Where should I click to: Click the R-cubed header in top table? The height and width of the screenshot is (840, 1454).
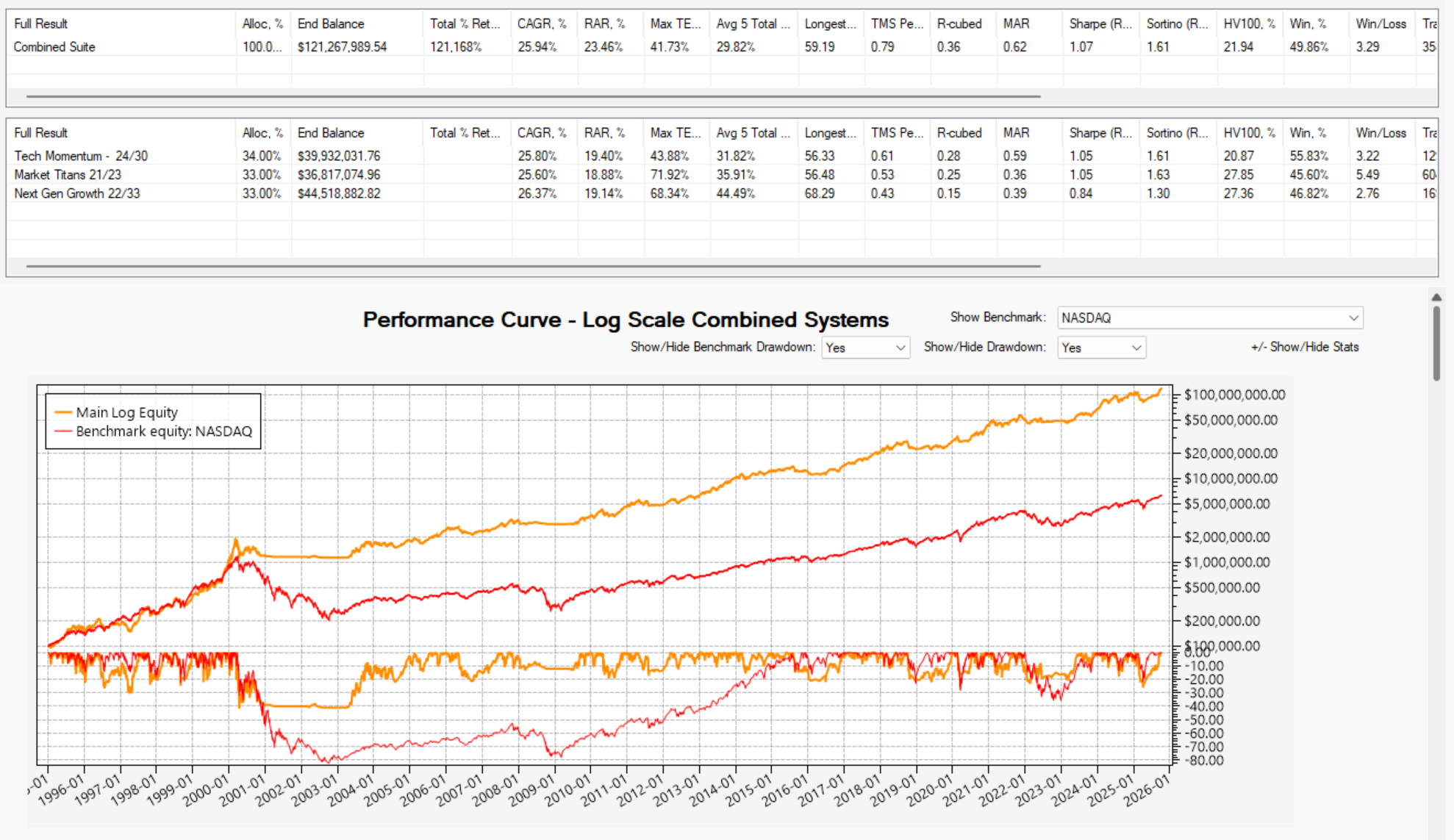tap(964, 24)
